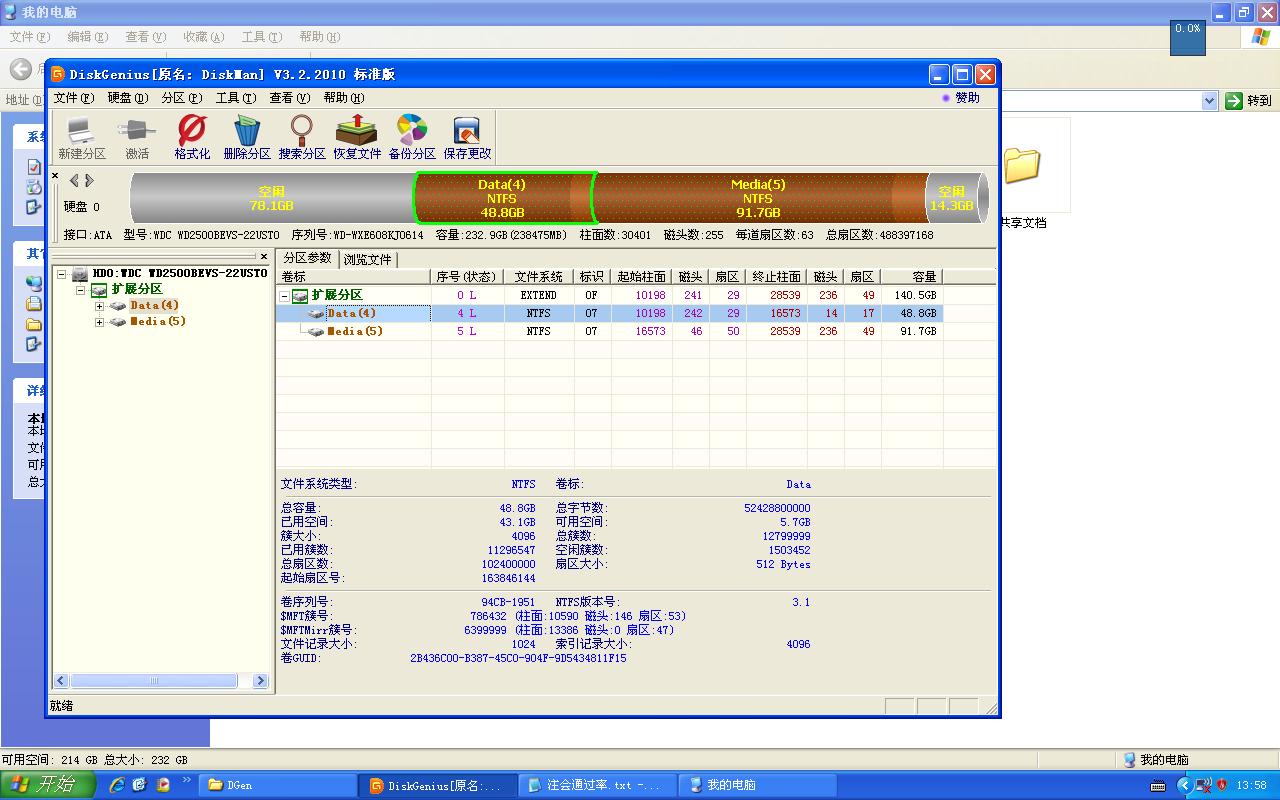
Task: Click the system tray clock 13:58
Action: 1251,785
